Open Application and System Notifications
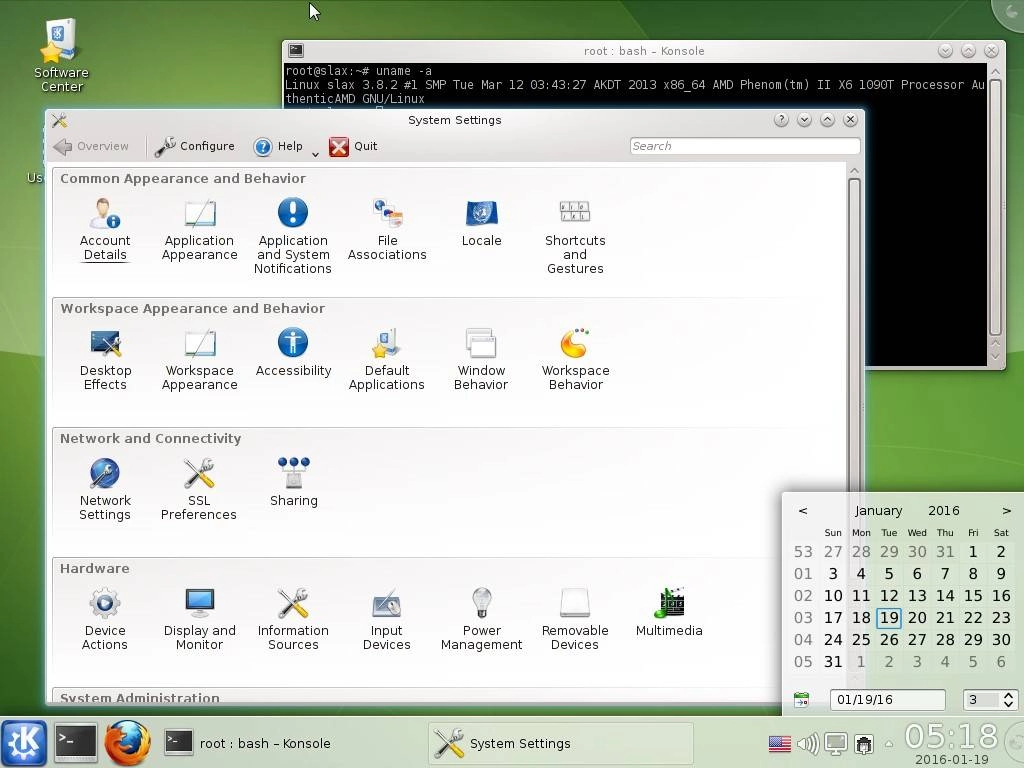 tap(293, 235)
